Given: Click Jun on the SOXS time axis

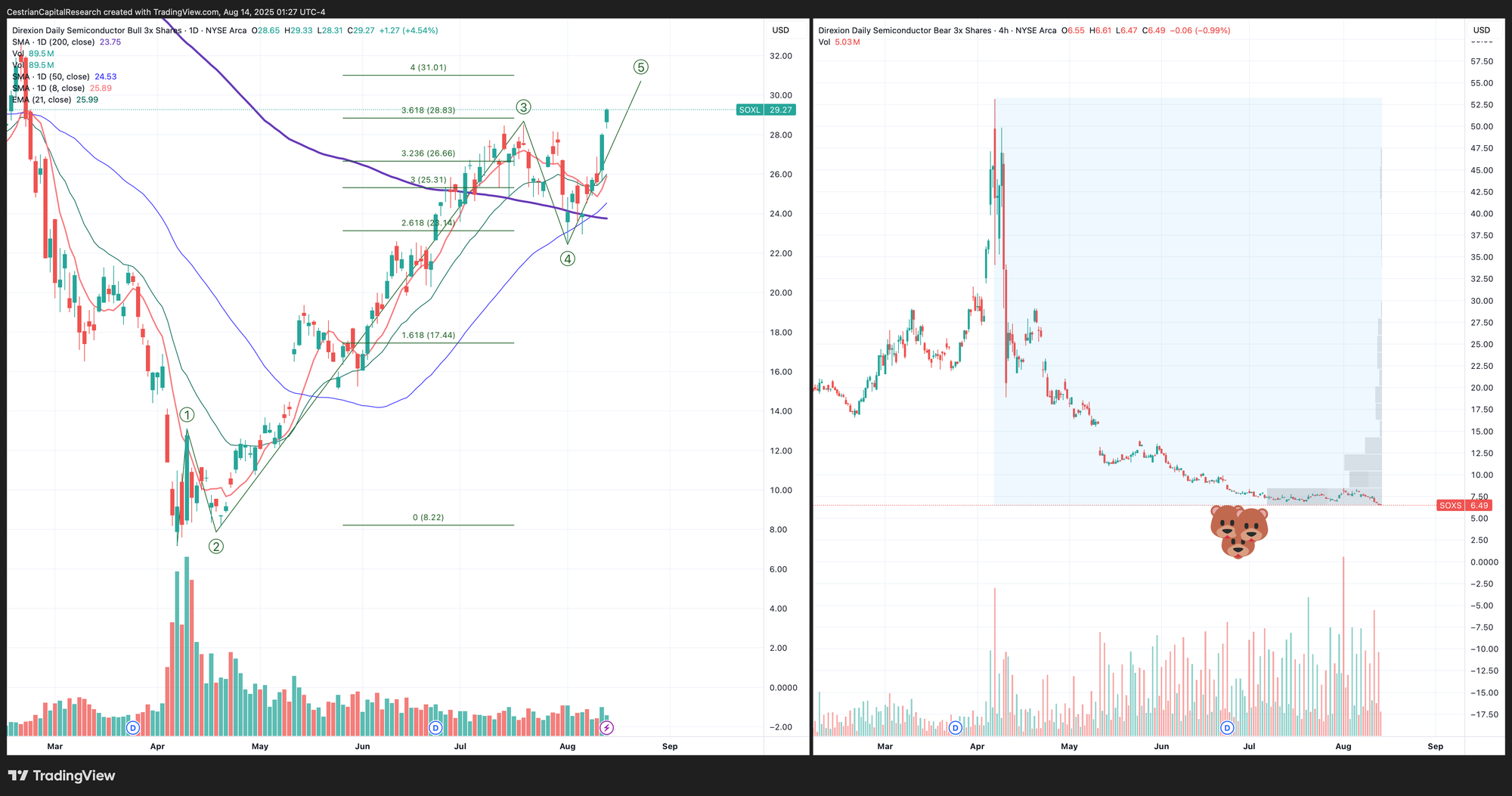Looking at the screenshot, I should (x=1161, y=746).
